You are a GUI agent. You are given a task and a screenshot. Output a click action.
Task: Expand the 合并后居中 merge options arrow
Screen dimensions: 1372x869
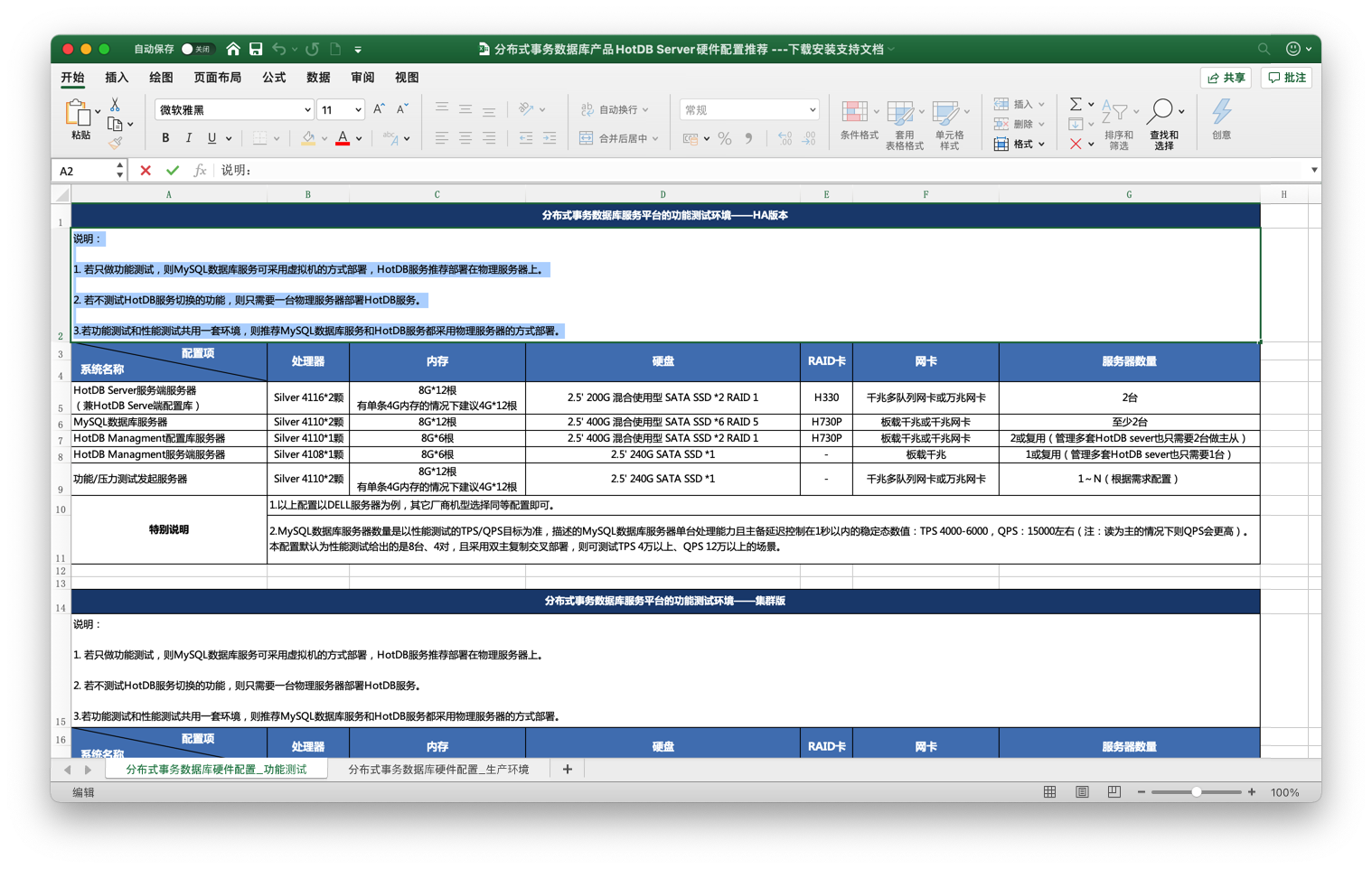655,139
